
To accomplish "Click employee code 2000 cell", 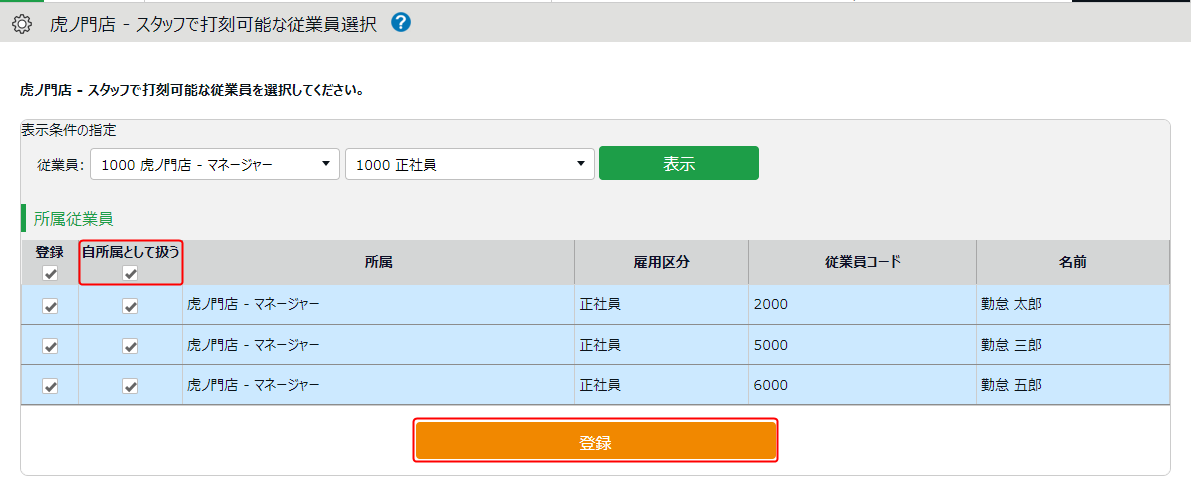I will (771, 305).
